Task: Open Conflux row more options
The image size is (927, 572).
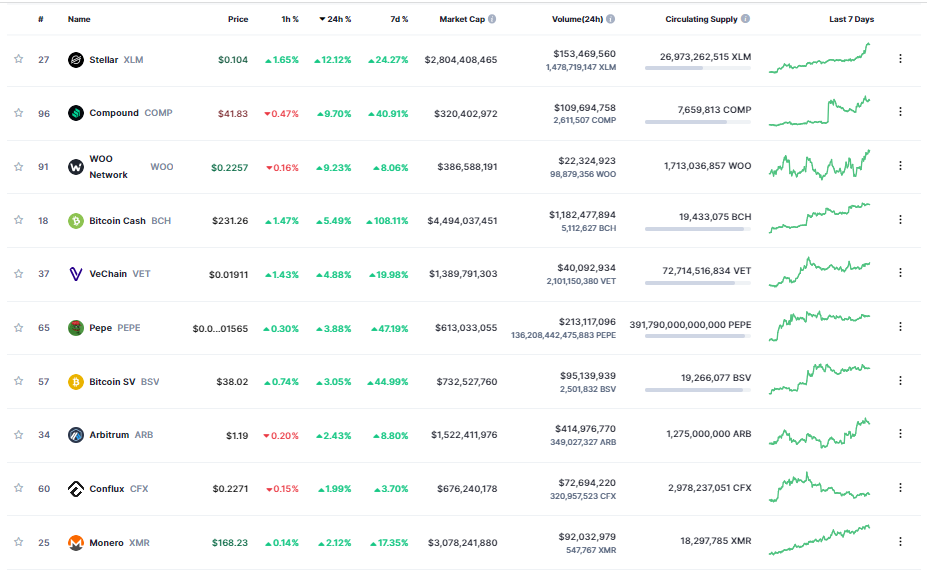Action: click(x=900, y=488)
